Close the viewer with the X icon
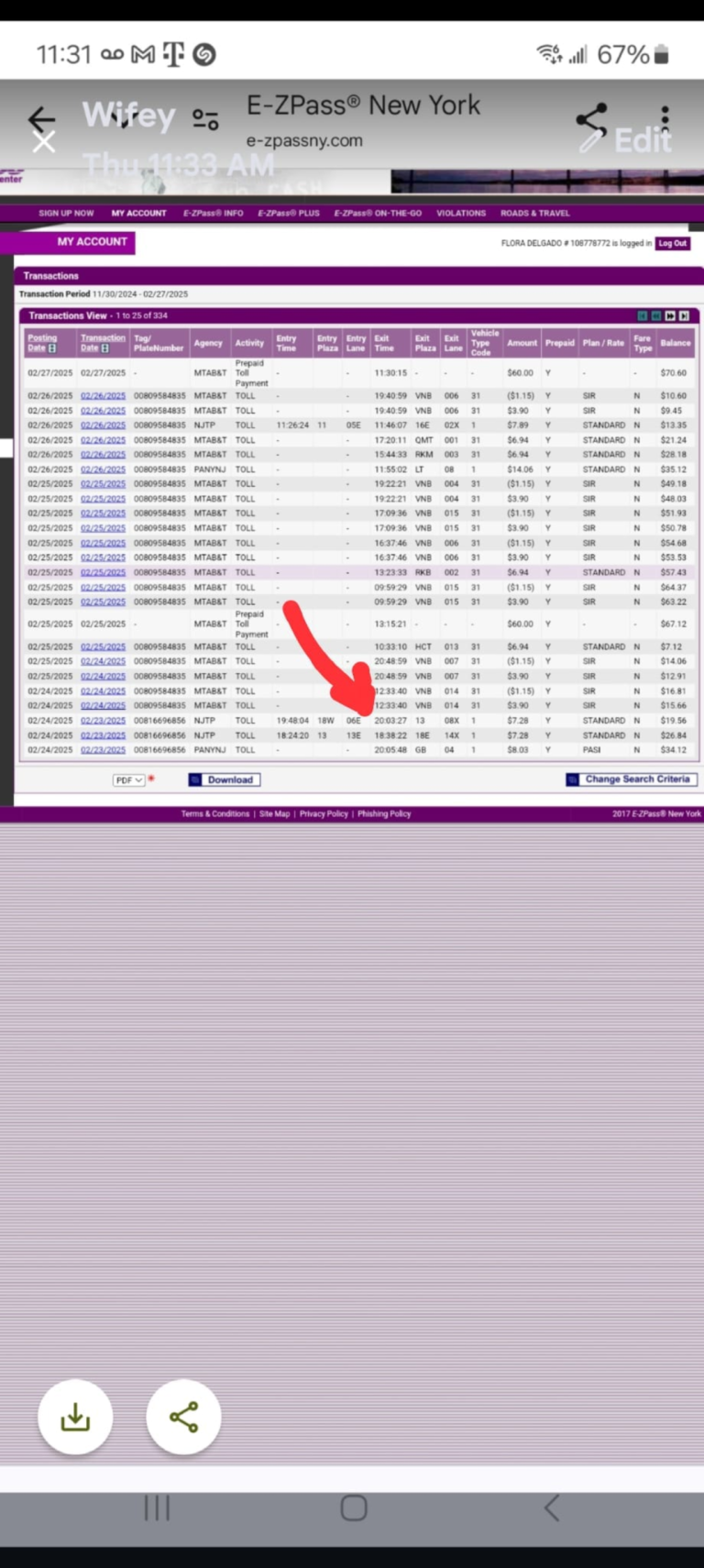Screen dimensions: 704x1568 click(43, 141)
